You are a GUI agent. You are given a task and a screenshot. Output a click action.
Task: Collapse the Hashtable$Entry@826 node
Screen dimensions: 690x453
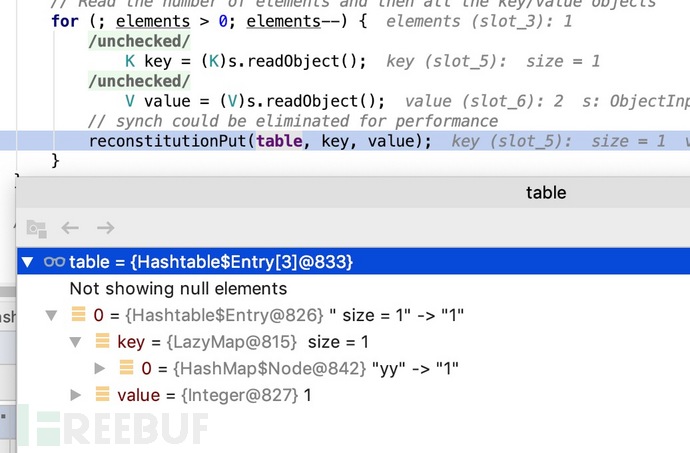point(51,315)
